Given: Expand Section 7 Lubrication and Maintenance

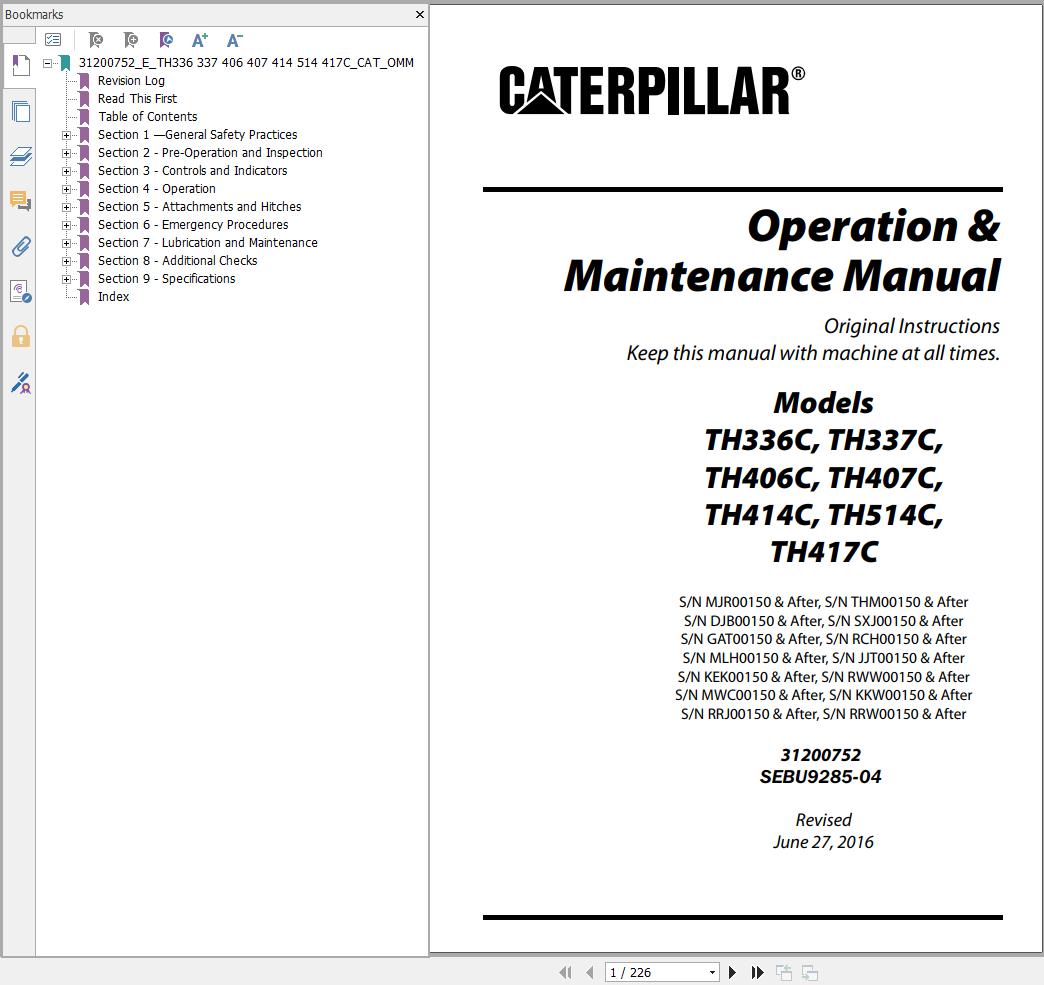Looking at the screenshot, I should [66, 243].
